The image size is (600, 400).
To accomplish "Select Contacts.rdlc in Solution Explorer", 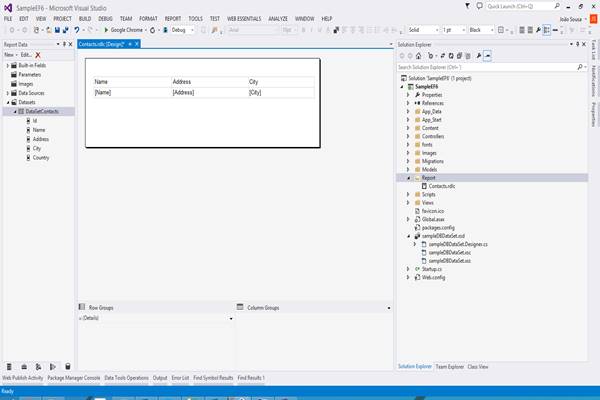I will pos(442,186).
